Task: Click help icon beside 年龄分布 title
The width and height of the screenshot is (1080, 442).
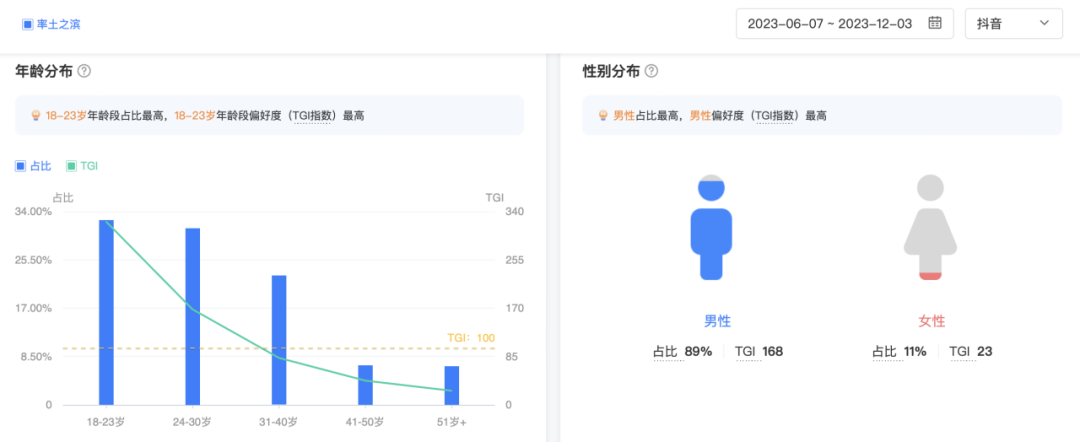Action: pos(85,71)
